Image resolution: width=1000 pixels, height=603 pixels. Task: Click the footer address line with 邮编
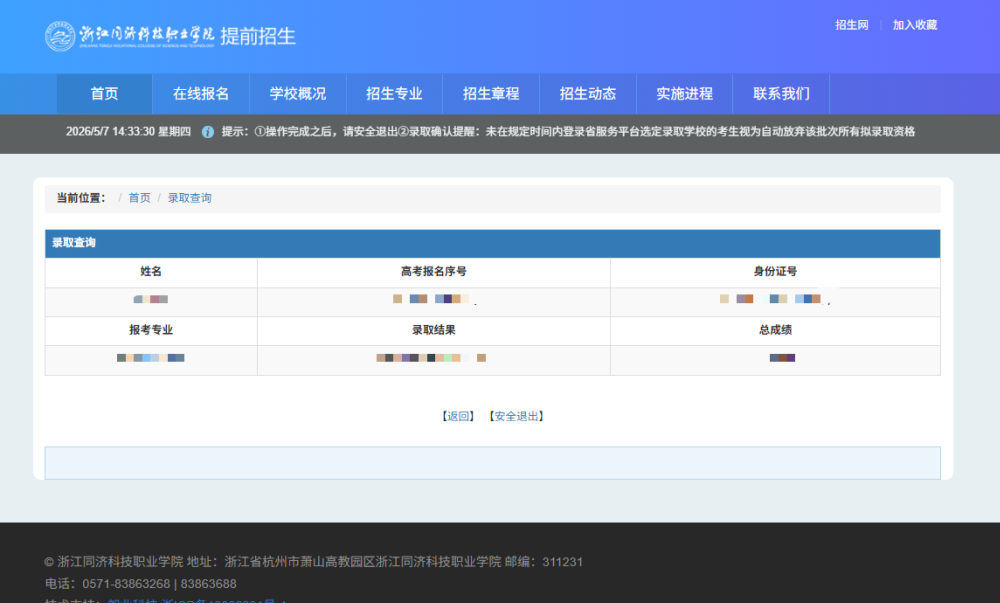tap(313, 562)
